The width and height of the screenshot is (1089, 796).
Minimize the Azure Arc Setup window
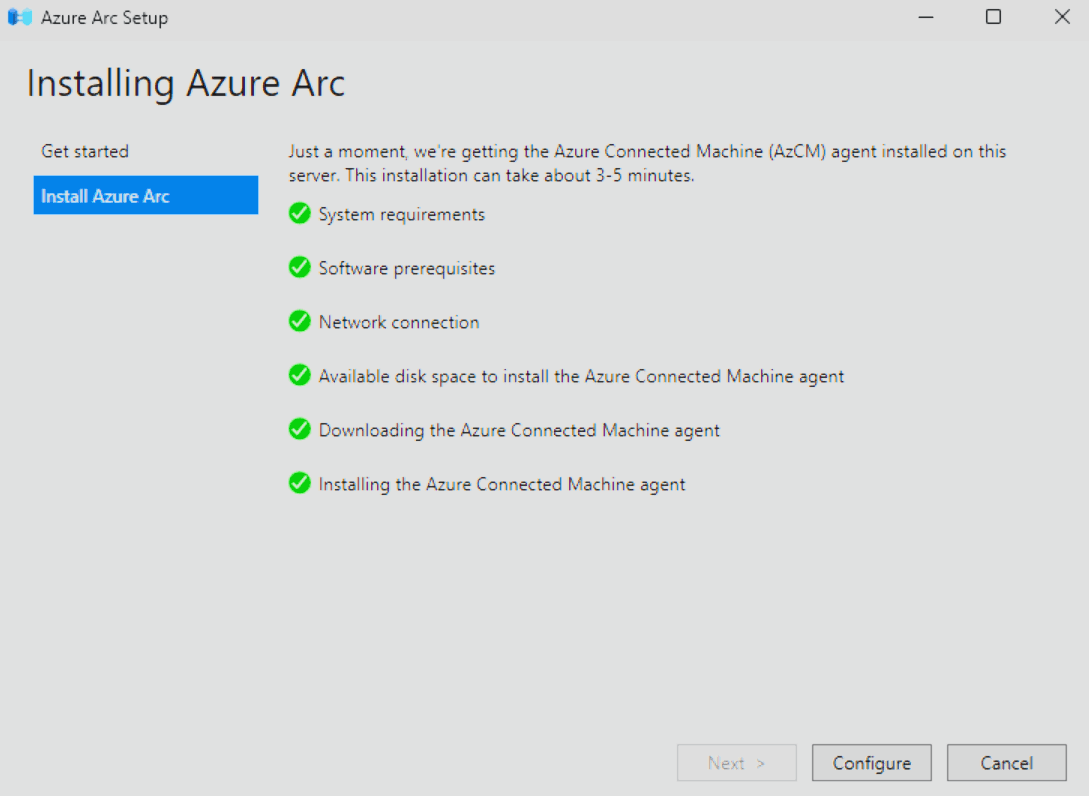926,17
